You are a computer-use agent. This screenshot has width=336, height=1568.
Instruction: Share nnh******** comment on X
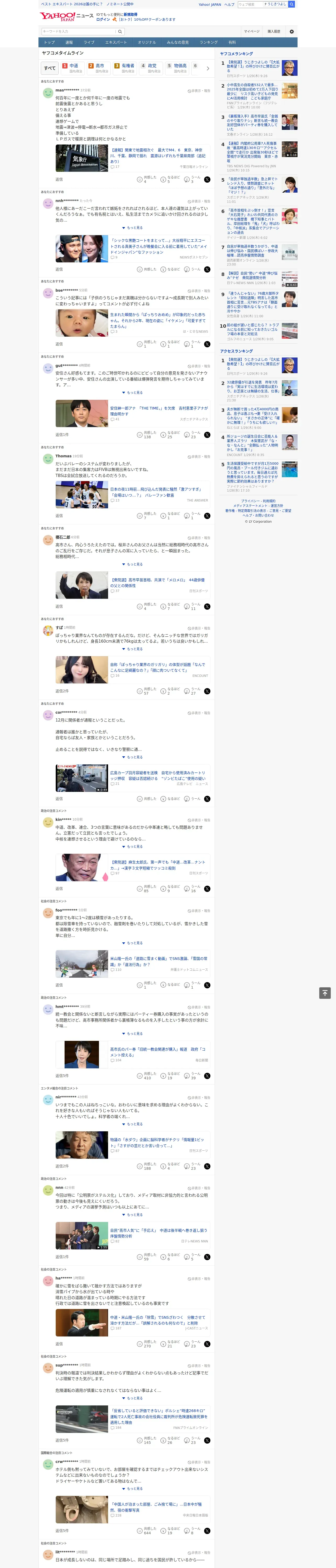tap(207, 269)
